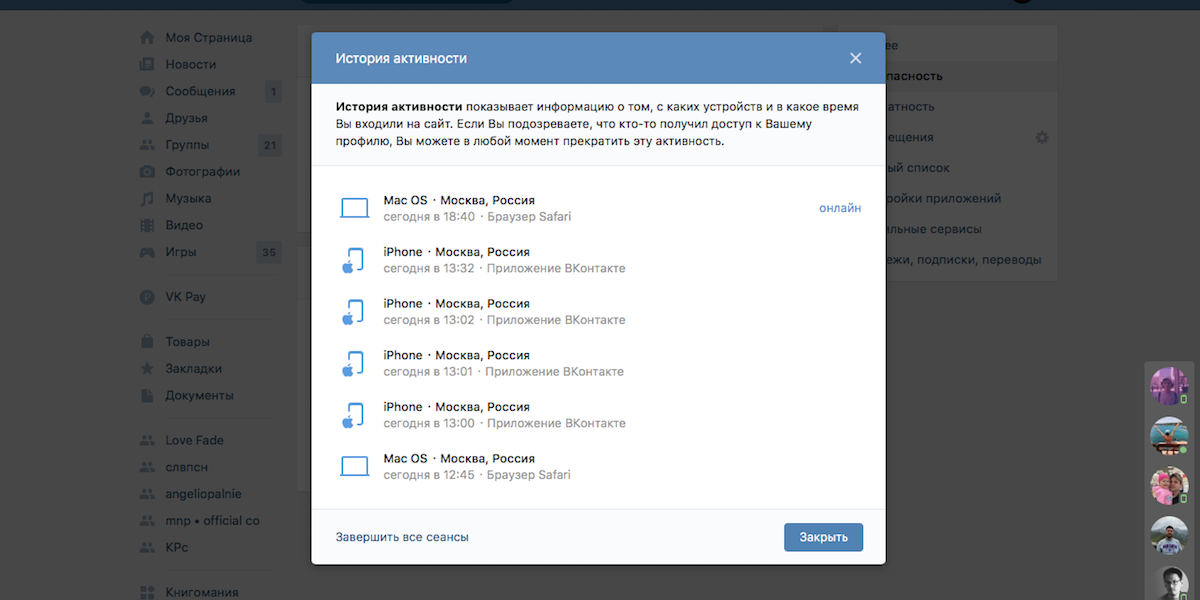This screenshot has height=600, width=1200.
Task: Open Новости from the sidebar
Action: 190,64
